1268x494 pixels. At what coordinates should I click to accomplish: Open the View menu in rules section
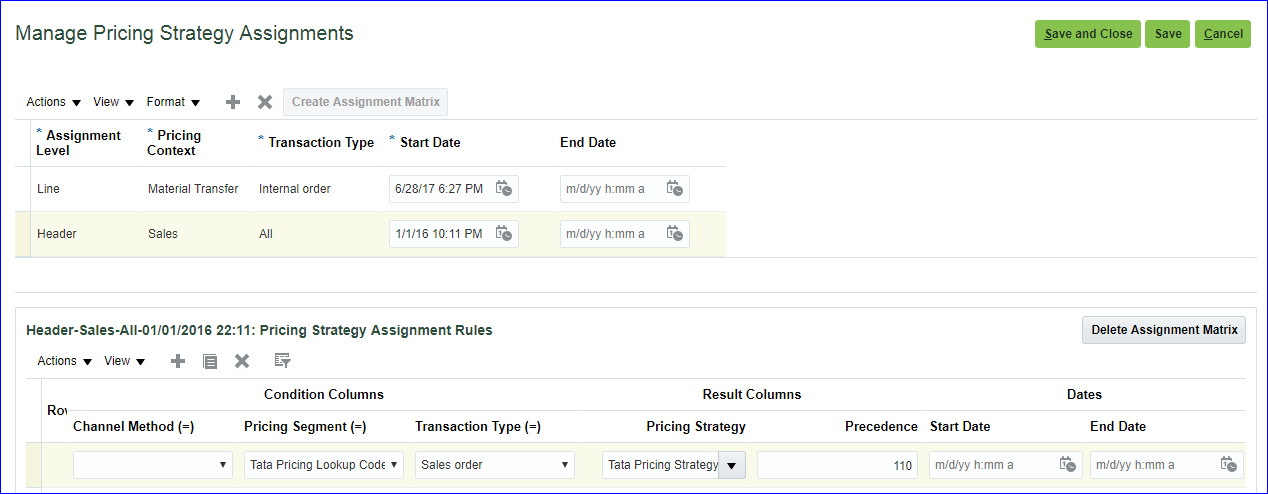click(126, 361)
